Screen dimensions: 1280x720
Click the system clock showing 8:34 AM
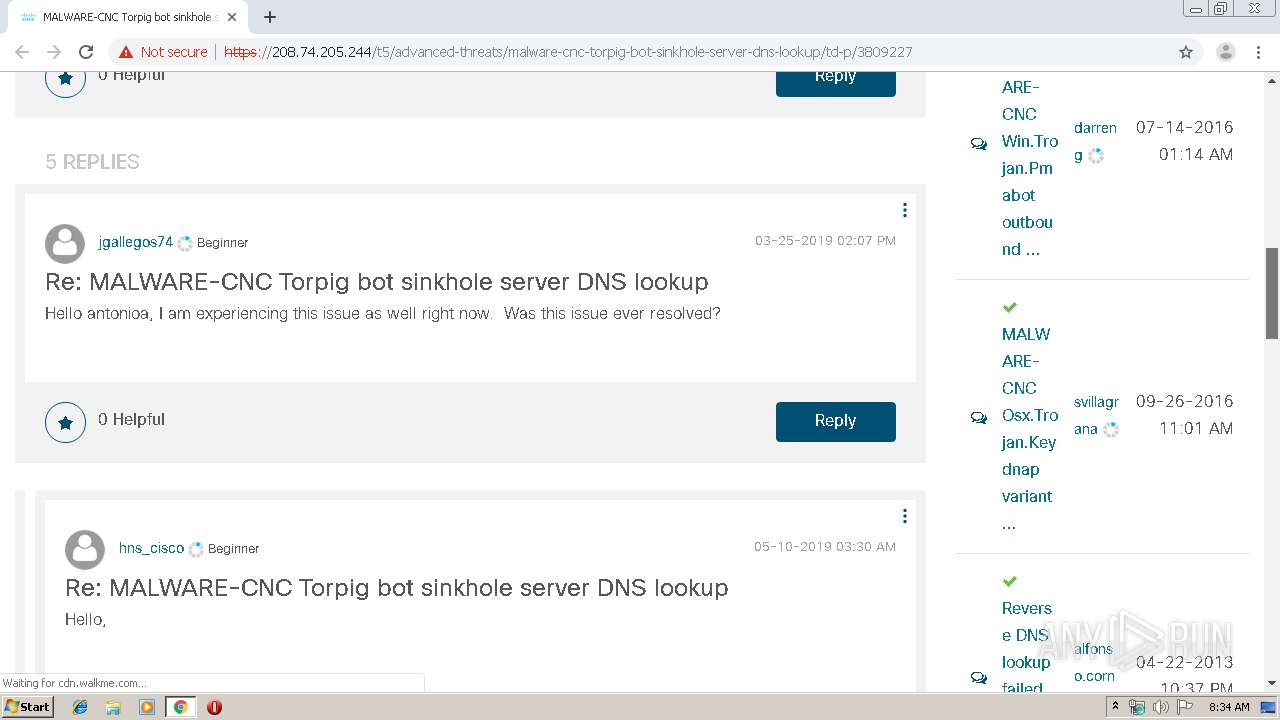click(1229, 707)
